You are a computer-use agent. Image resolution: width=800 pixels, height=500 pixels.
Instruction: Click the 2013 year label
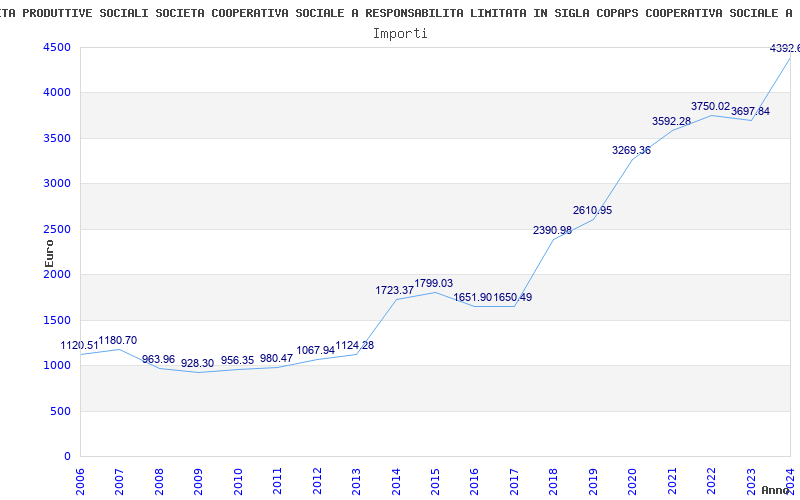[x=357, y=482]
